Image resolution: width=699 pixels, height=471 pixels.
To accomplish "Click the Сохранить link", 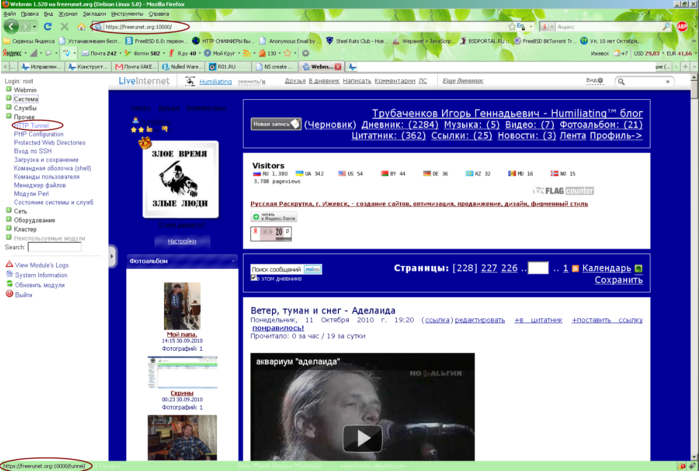I will point(618,280).
